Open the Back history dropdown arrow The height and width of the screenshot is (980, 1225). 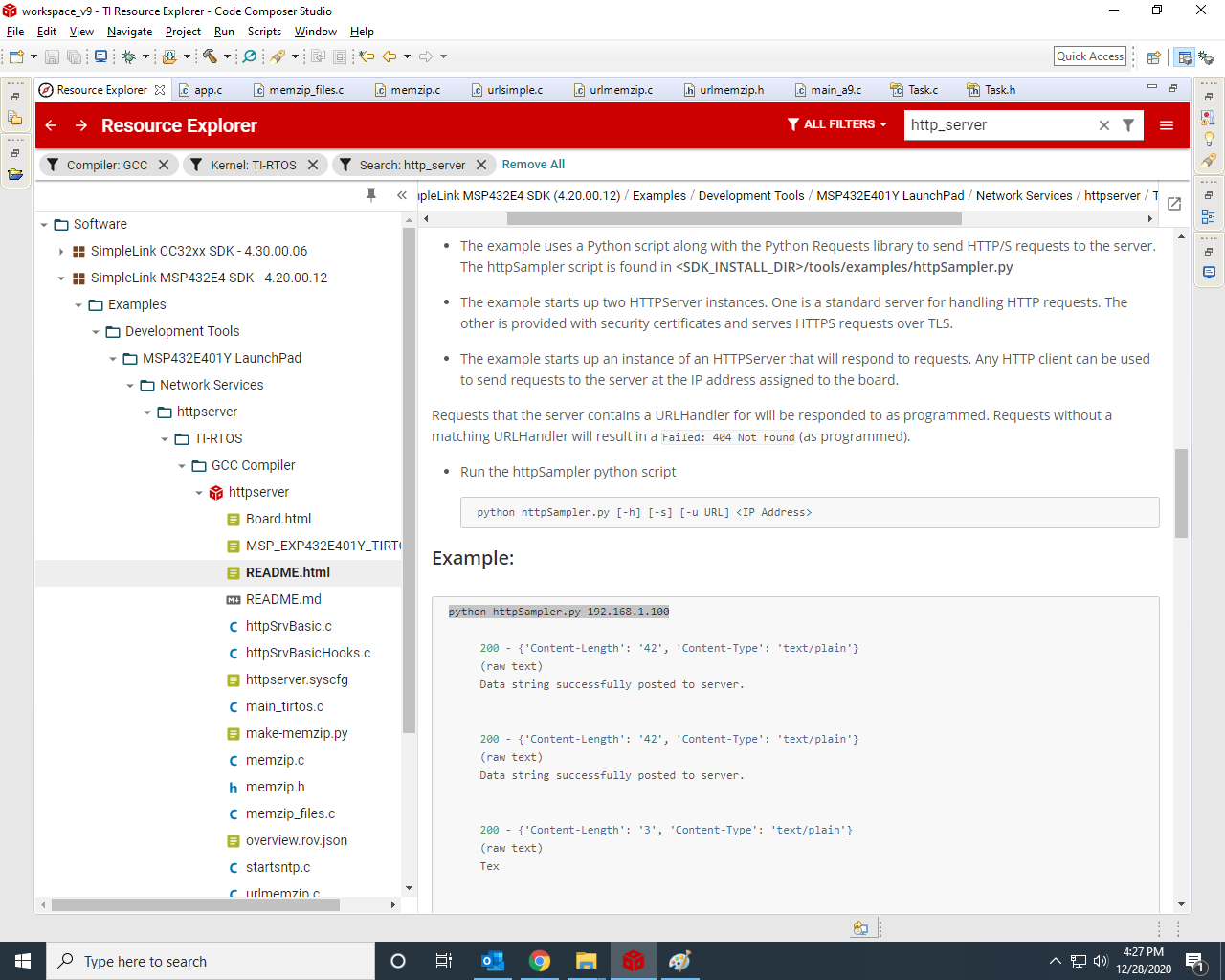coord(407,56)
